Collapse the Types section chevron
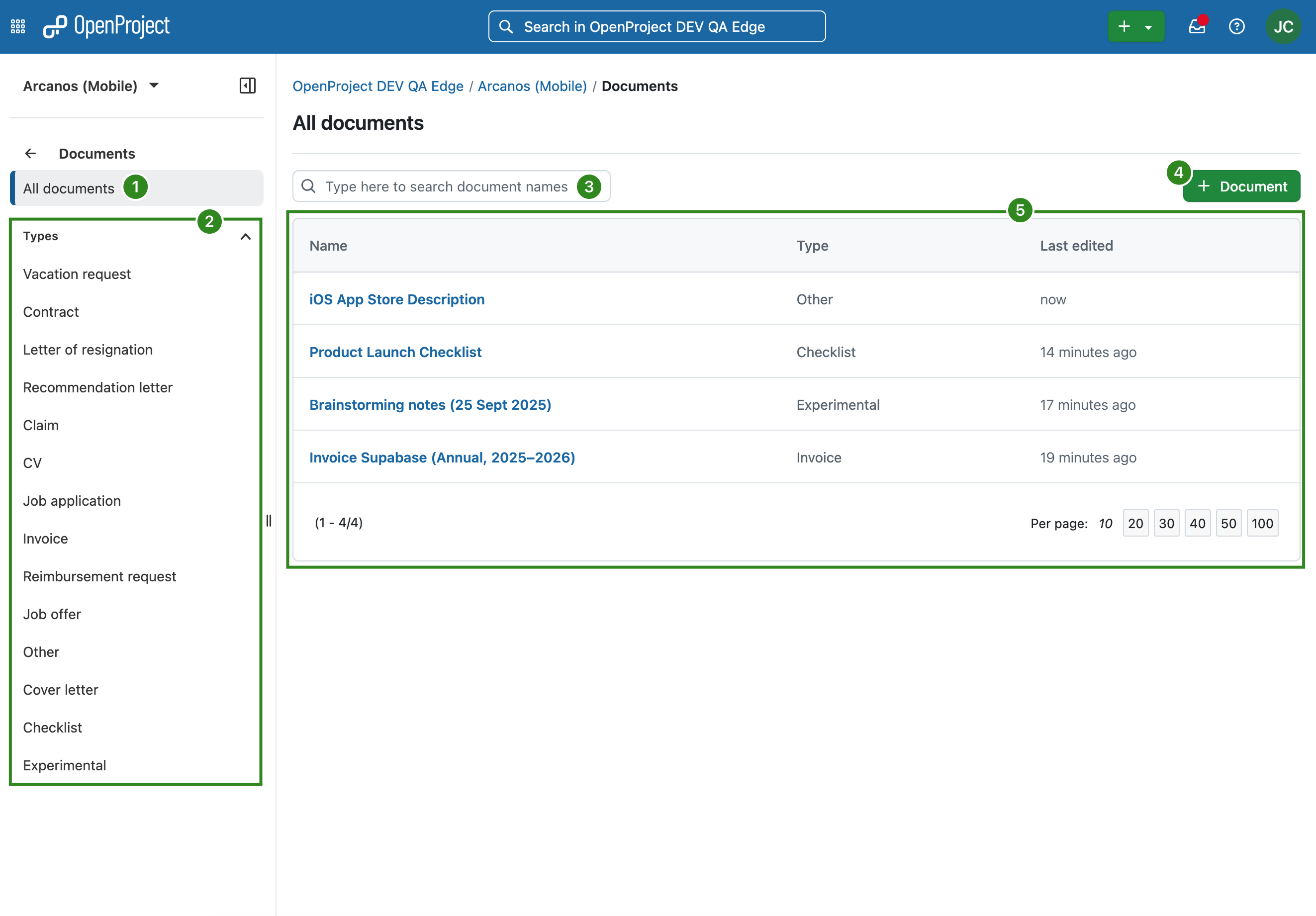Image resolution: width=1316 pixels, height=916 pixels. pos(246,237)
